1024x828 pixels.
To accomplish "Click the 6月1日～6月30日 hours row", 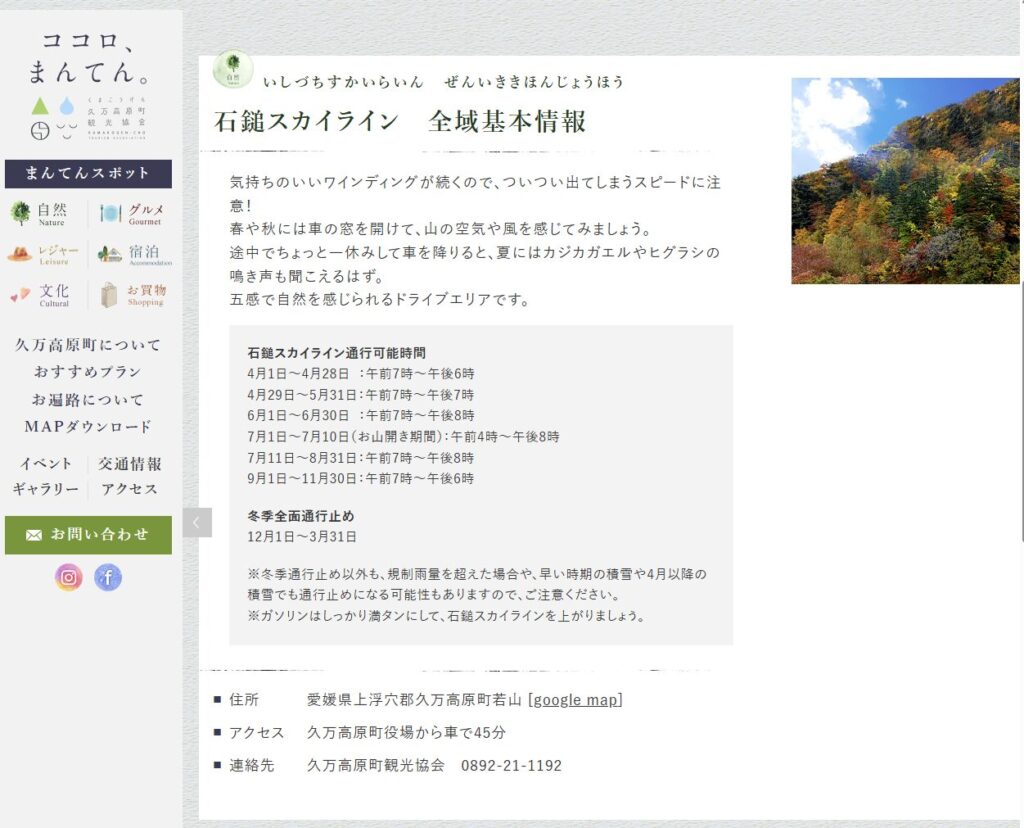I will point(360,416).
